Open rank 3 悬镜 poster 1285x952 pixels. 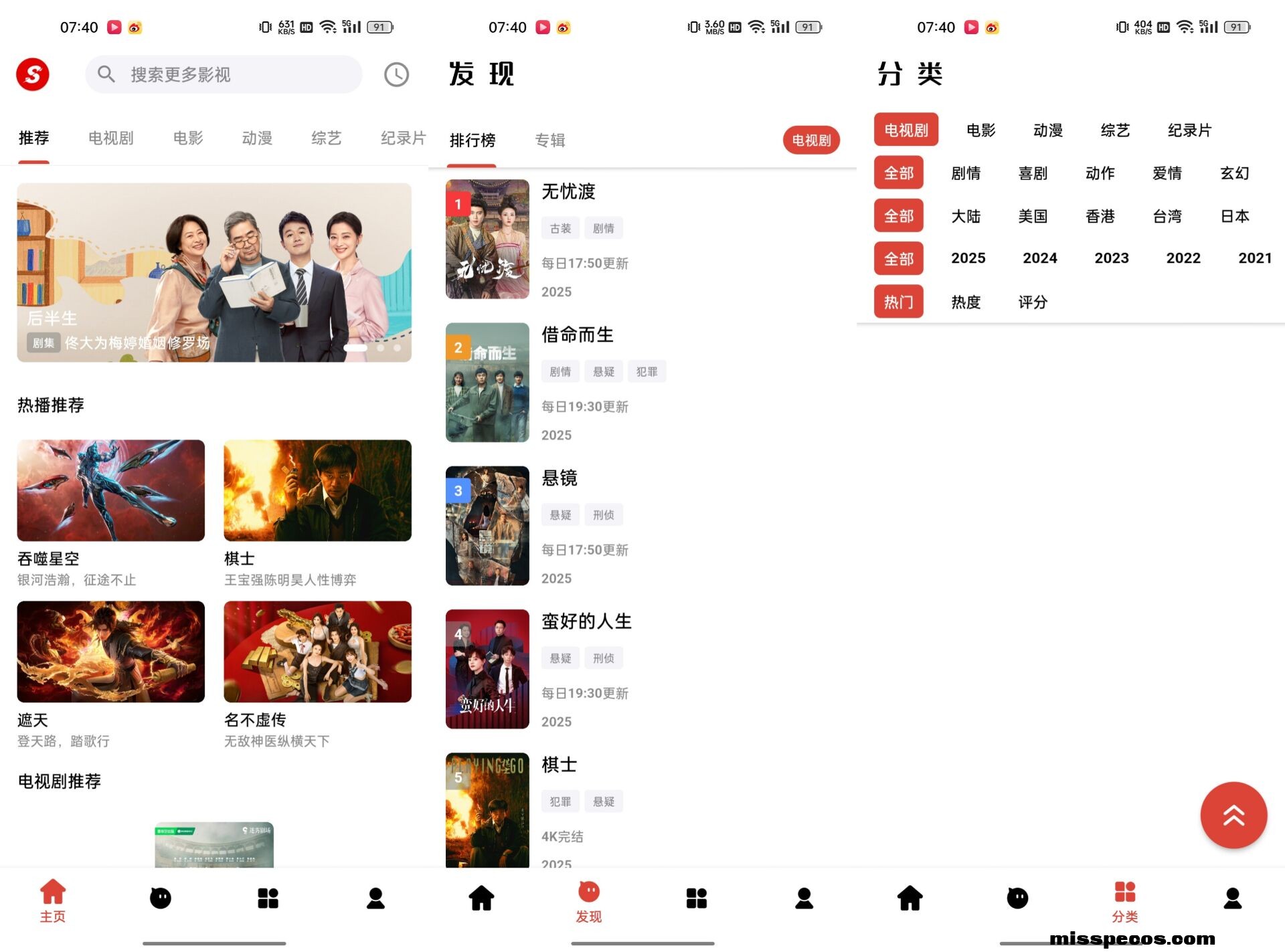[x=487, y=525]
